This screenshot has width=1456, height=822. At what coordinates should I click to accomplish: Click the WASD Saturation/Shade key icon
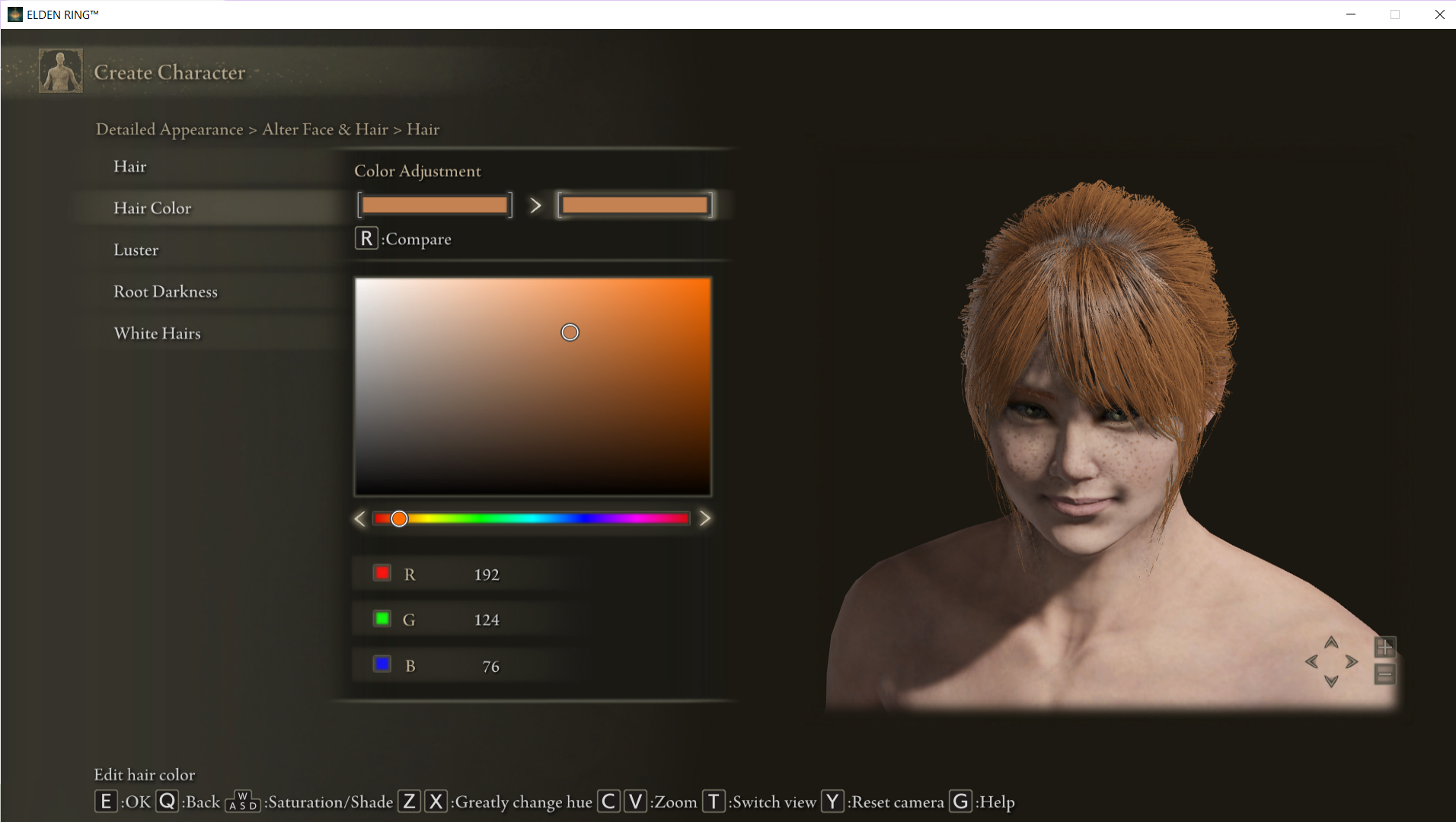tap(243, 801)
